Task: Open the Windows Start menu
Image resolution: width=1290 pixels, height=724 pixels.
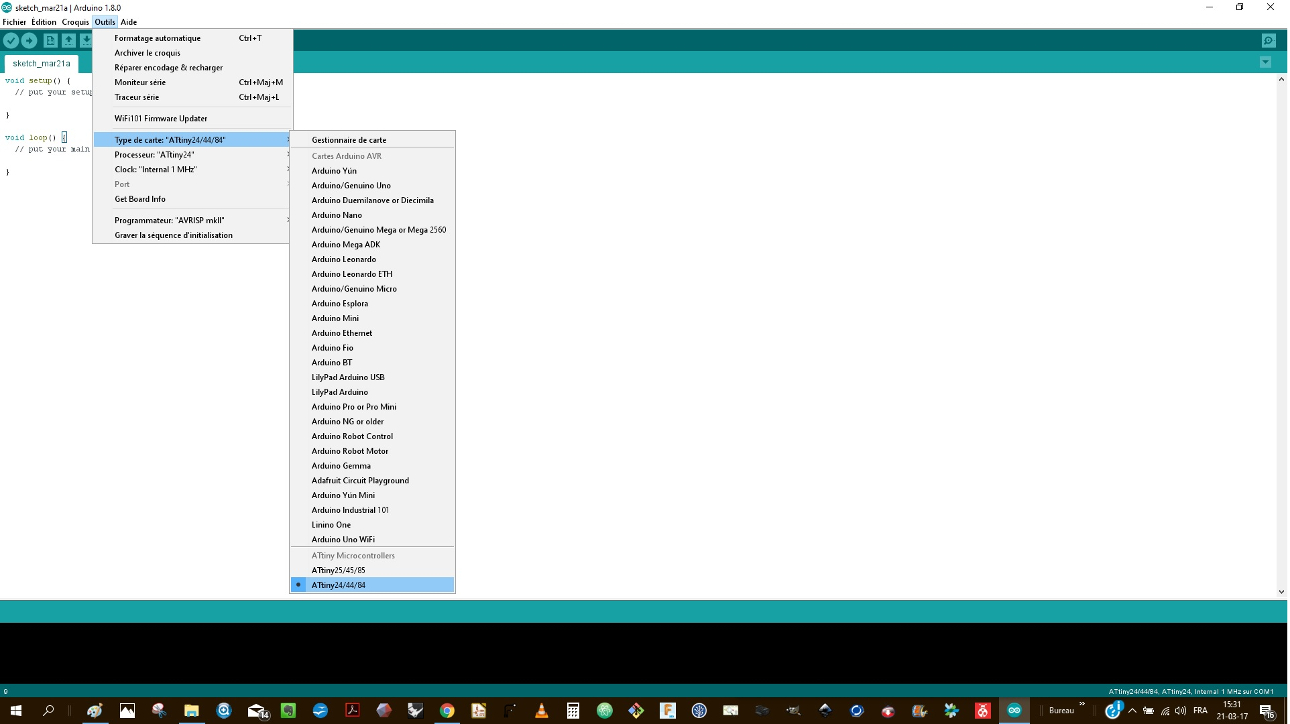Action: (15, 710)
